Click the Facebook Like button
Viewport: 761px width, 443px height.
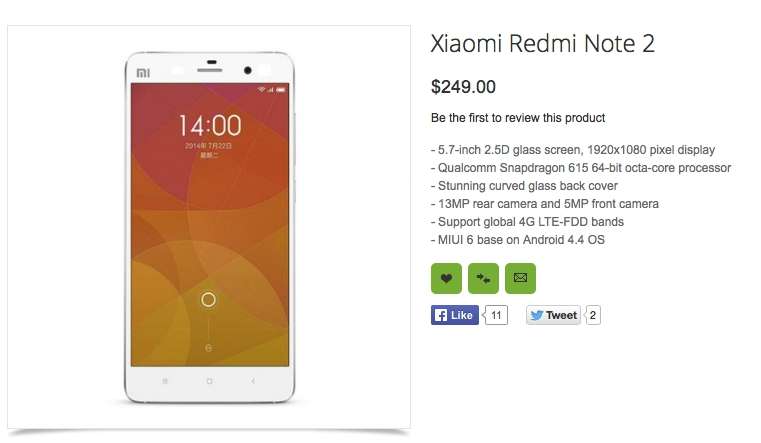[x=455, y=315]
